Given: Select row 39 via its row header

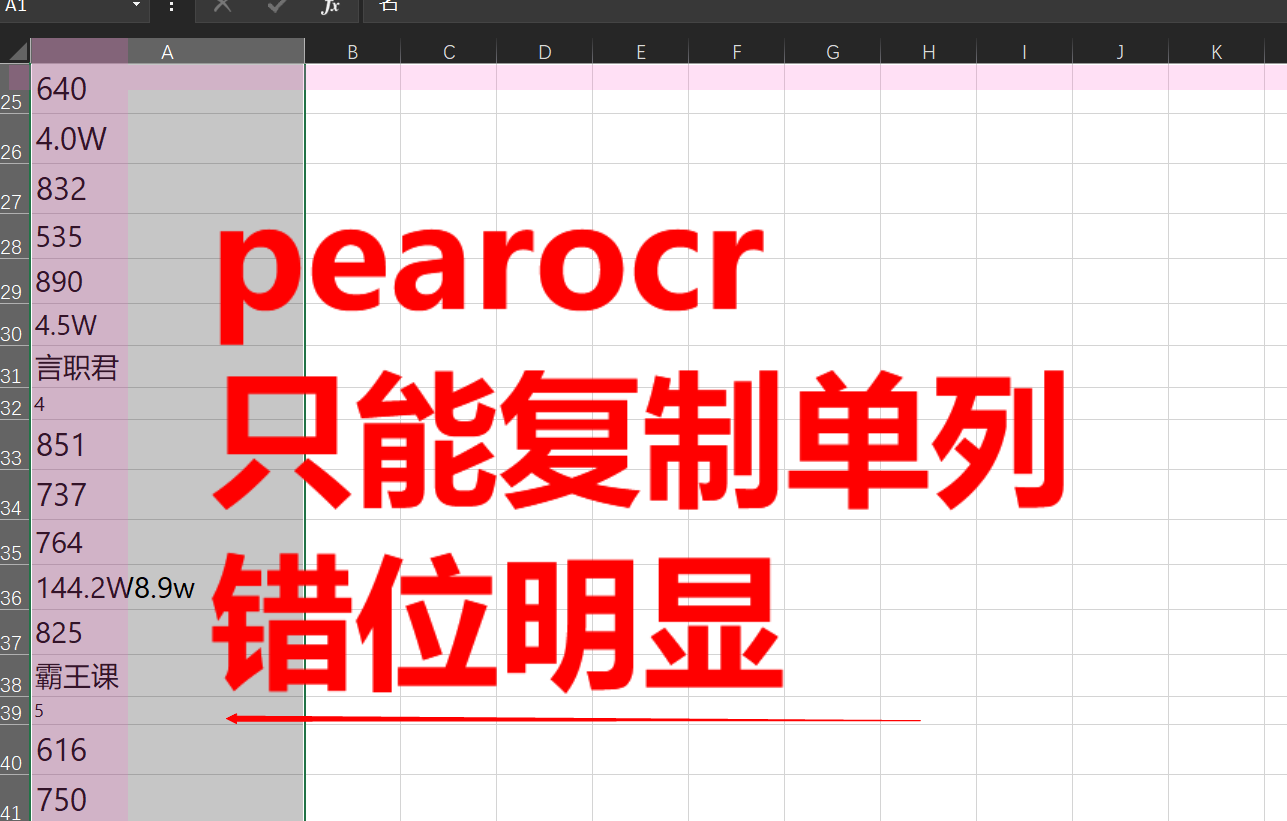Looking at the screenshot, I should click(x=15, y=711).
